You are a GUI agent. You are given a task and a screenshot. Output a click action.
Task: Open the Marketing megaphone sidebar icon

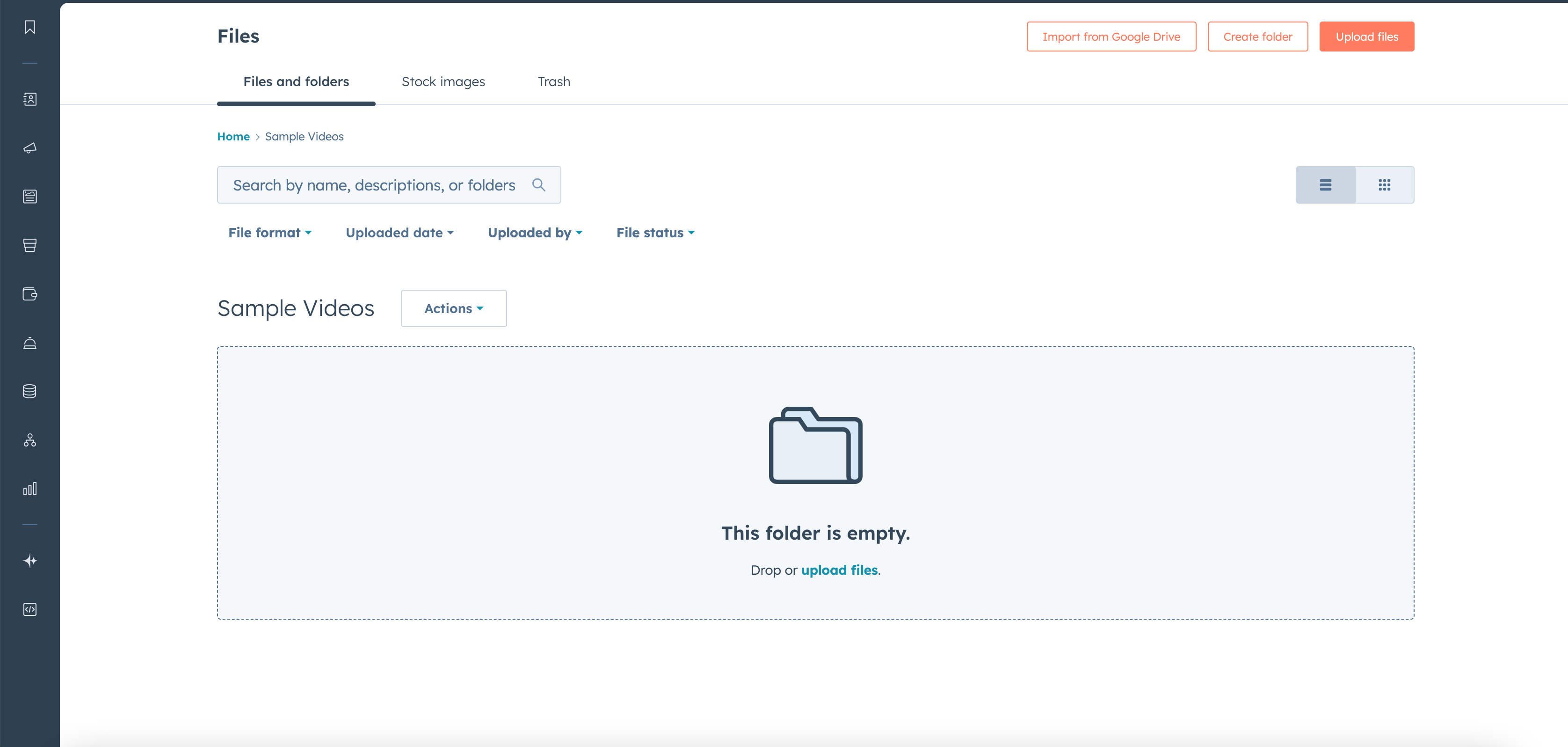[29, 148]
